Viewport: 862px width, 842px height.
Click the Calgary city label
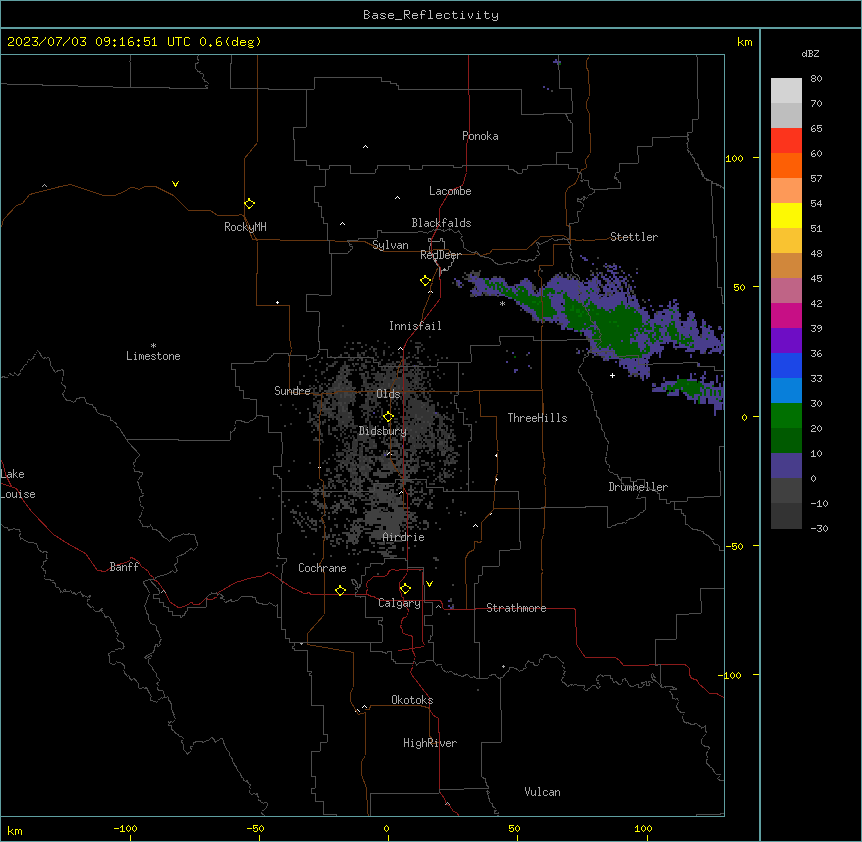click(x=399, y=603)
